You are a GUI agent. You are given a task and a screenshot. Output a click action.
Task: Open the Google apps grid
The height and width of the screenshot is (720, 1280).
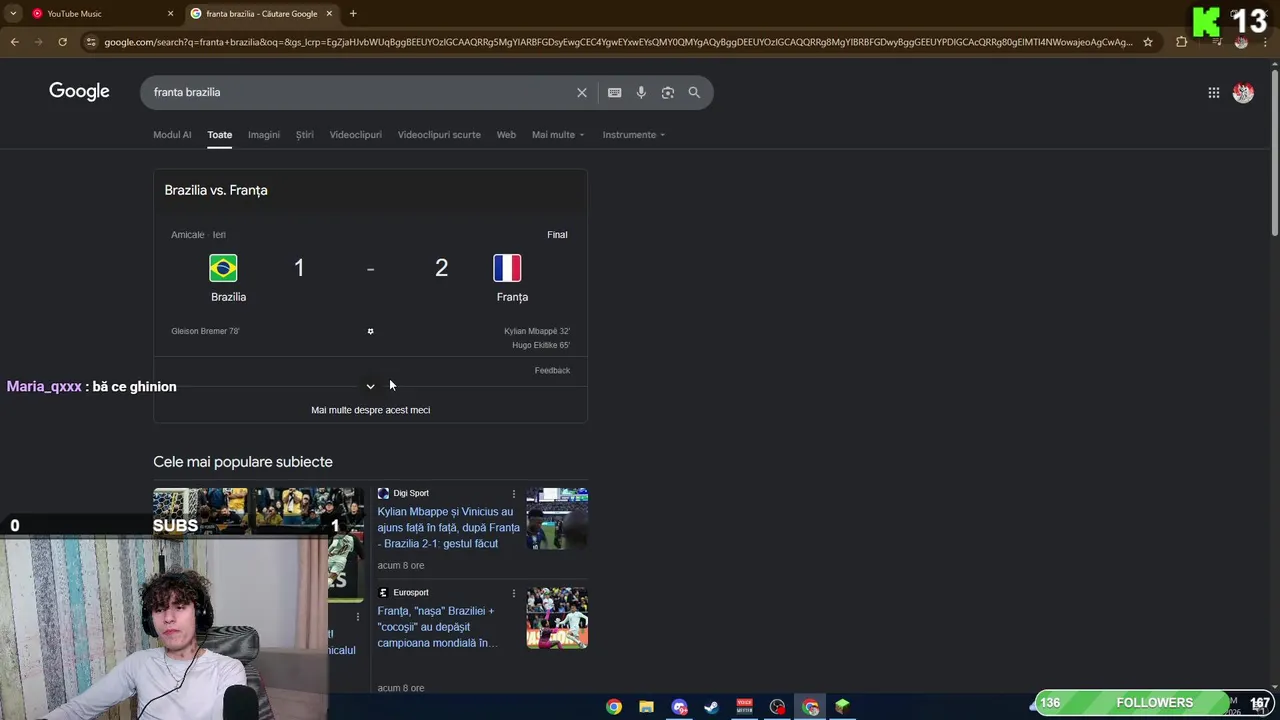coord(1213,92)
